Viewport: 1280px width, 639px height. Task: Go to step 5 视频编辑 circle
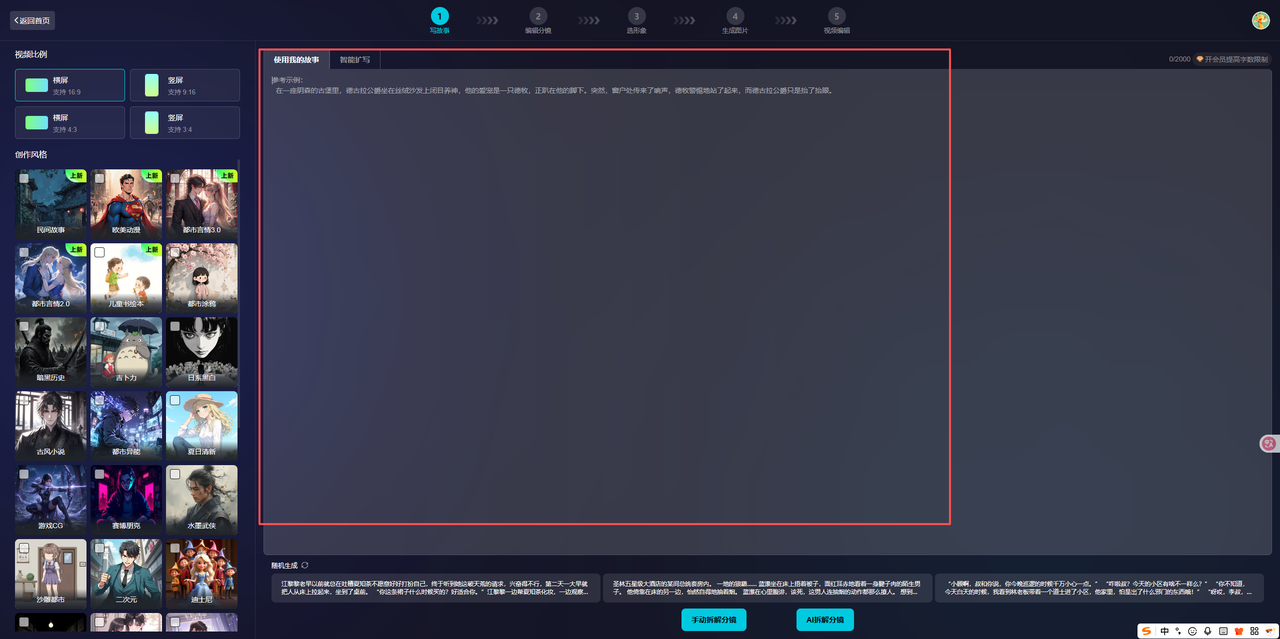point(836,16)
